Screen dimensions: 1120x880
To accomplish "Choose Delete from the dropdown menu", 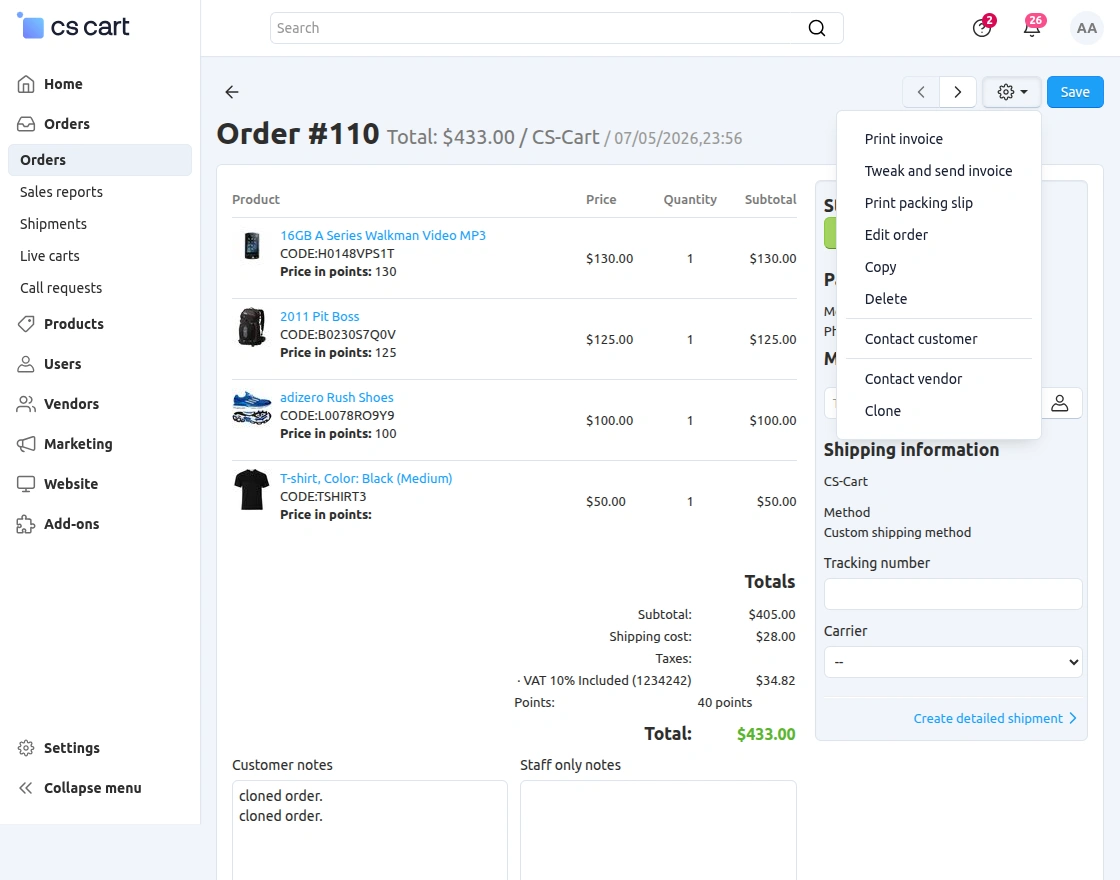I will coord(886,299).
